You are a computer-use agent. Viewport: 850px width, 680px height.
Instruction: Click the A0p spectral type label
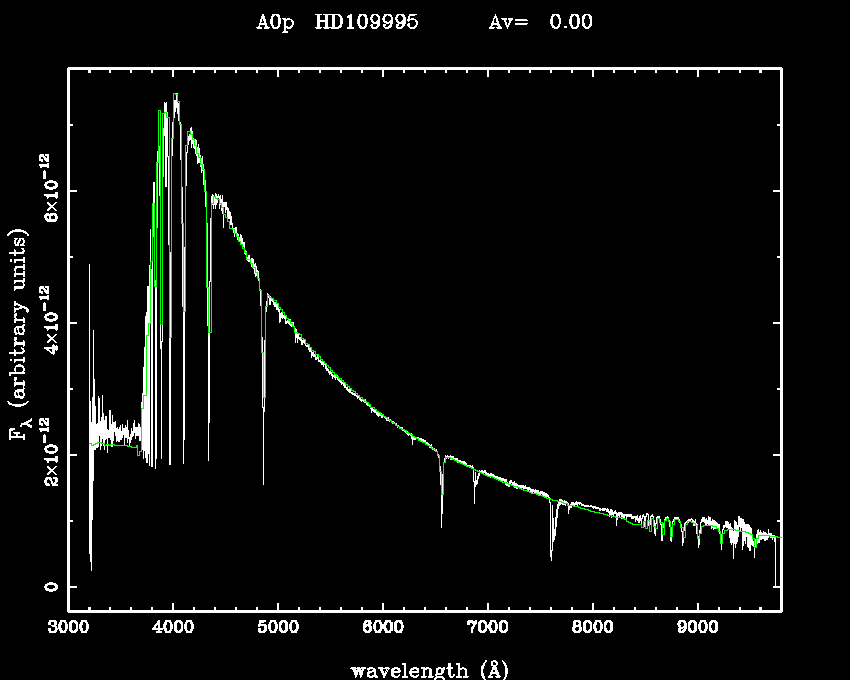[x=277, y=22]
